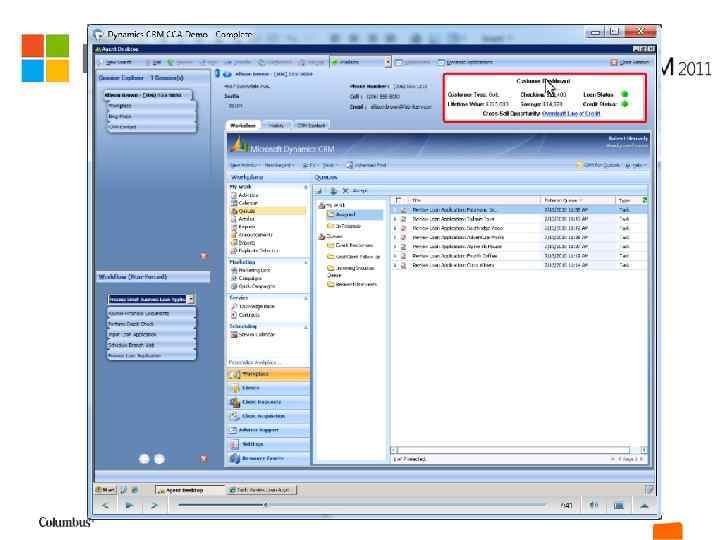
Task: Switch to the CRM Contact tab
Action: point(311,125)
